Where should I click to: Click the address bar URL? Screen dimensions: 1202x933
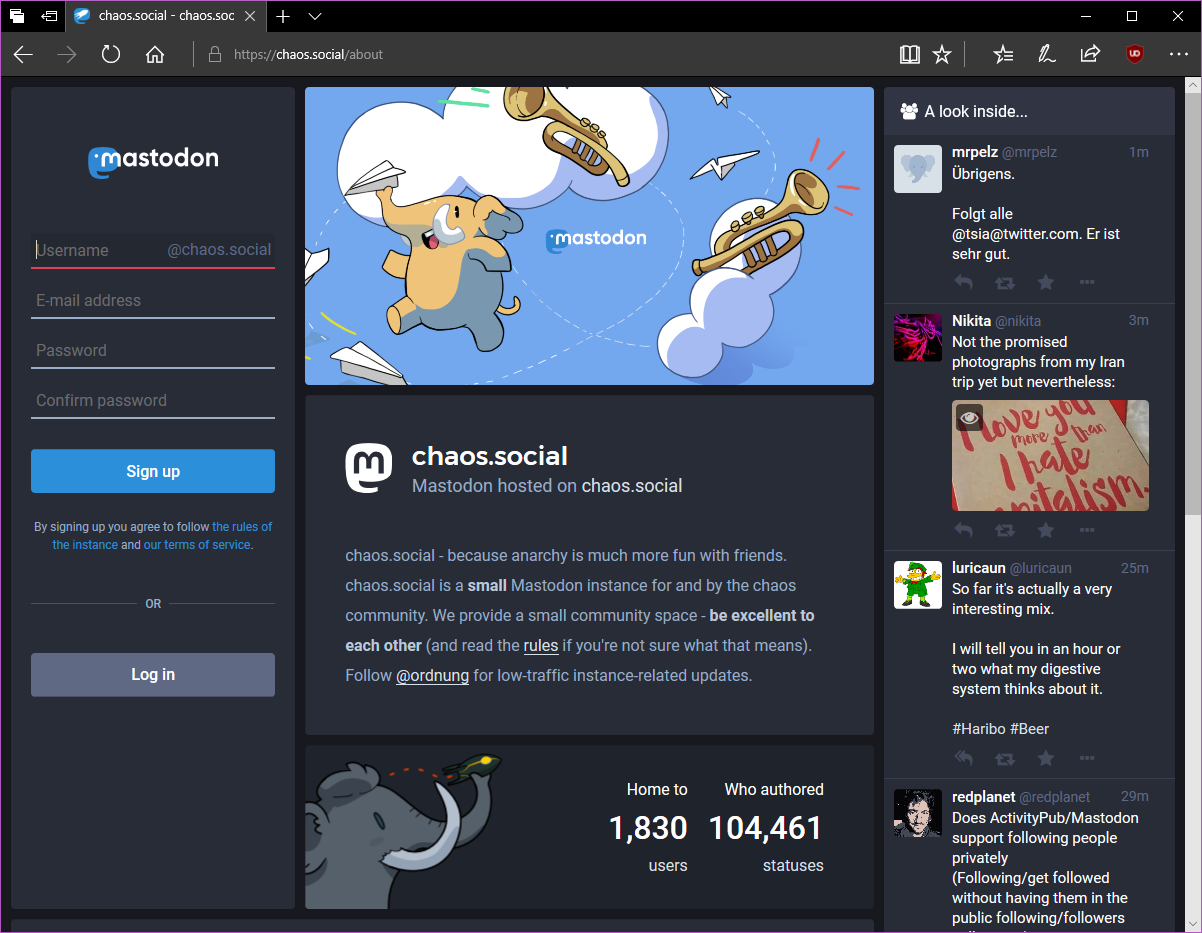308,55
